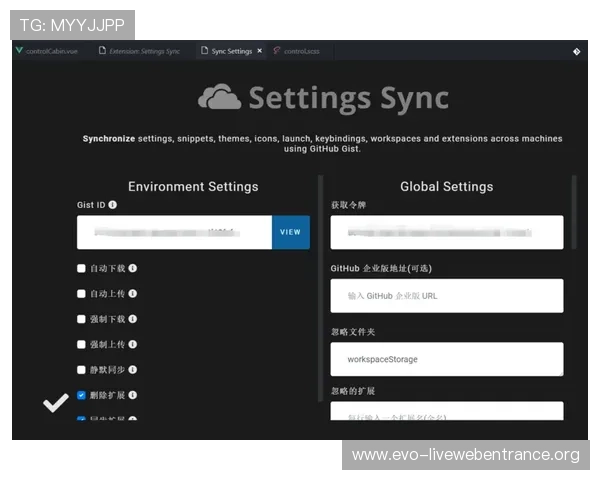Click the Settings Sync cloud logo
This screenshot has width=600, height=480.
(x=219, y=98)
